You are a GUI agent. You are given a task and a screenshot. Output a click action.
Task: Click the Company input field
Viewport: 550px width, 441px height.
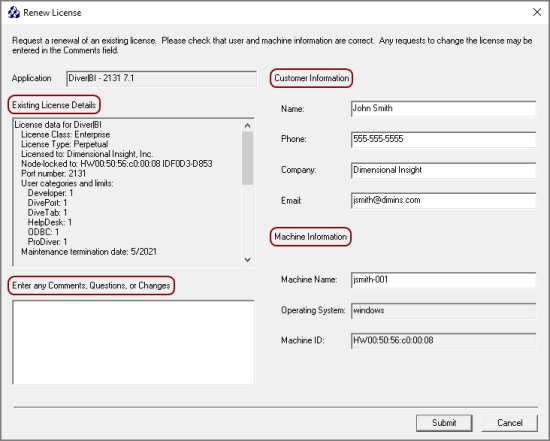click(443, 170)
